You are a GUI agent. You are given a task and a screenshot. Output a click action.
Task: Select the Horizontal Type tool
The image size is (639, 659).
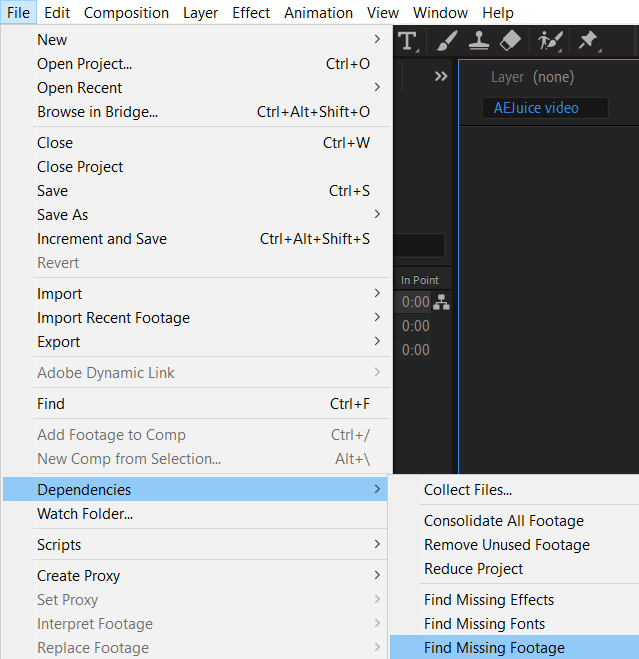click(408, 40)
